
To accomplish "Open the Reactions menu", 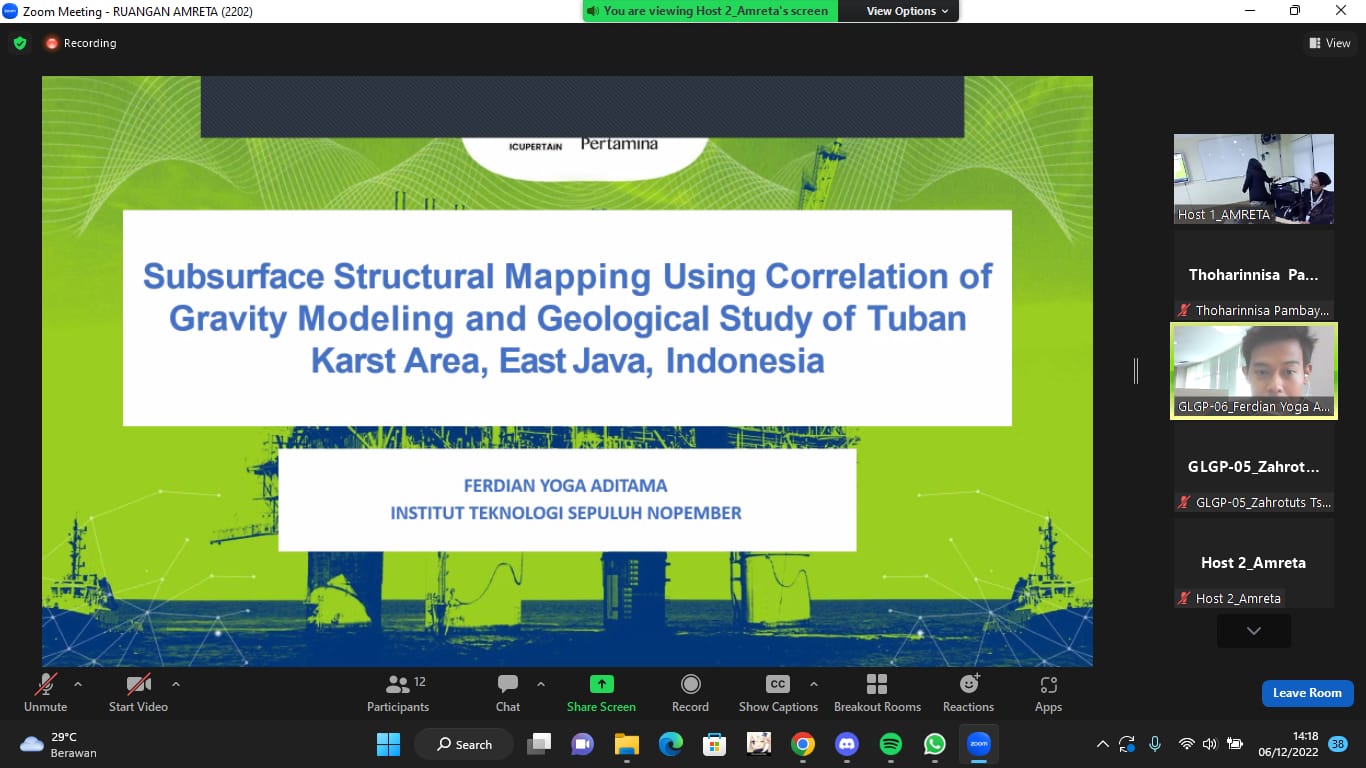I will 968,693.
